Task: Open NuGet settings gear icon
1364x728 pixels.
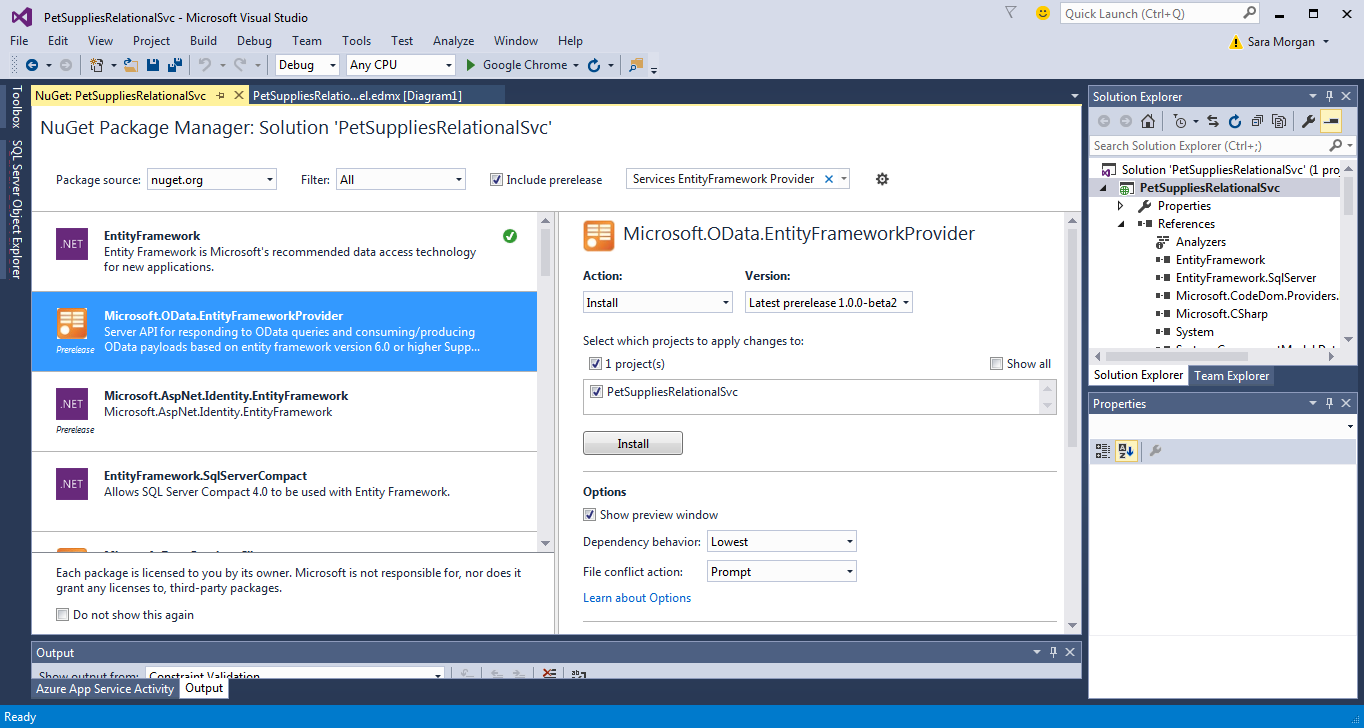Action: pyautogui.click(x=882, y=179)
